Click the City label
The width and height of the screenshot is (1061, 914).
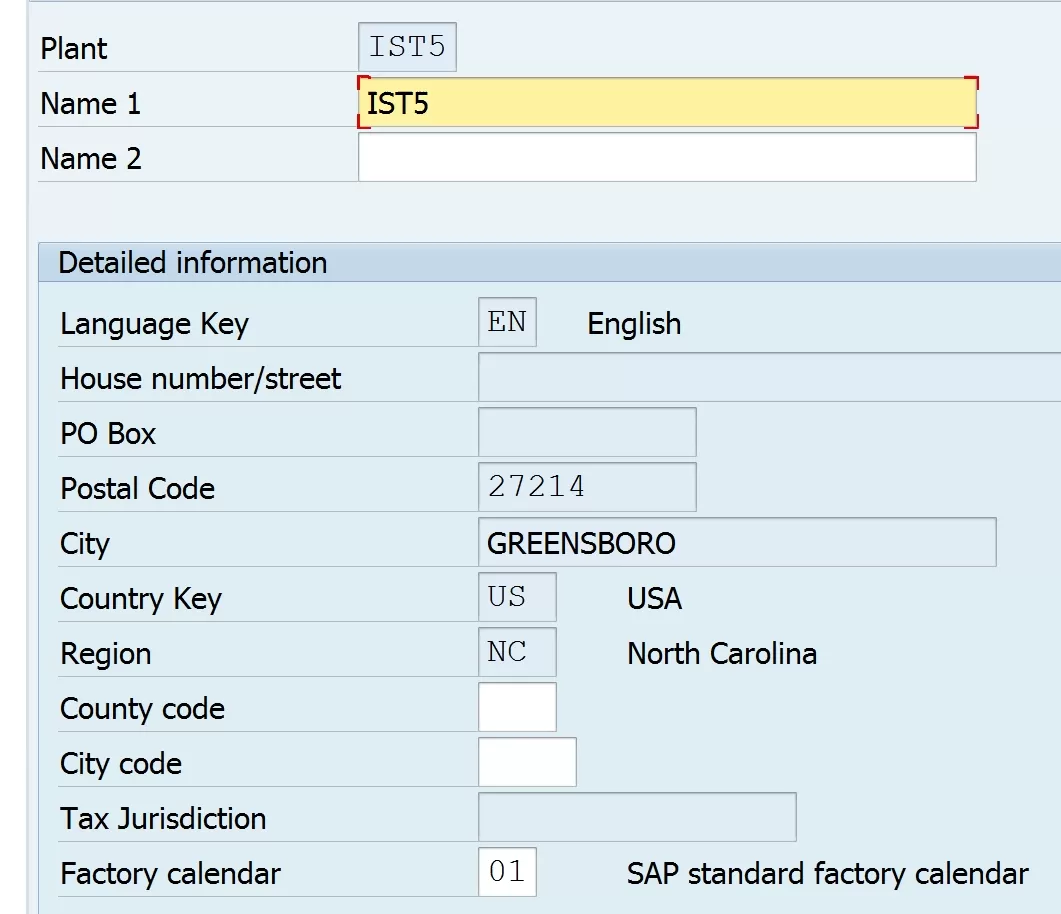pos(85,544)
